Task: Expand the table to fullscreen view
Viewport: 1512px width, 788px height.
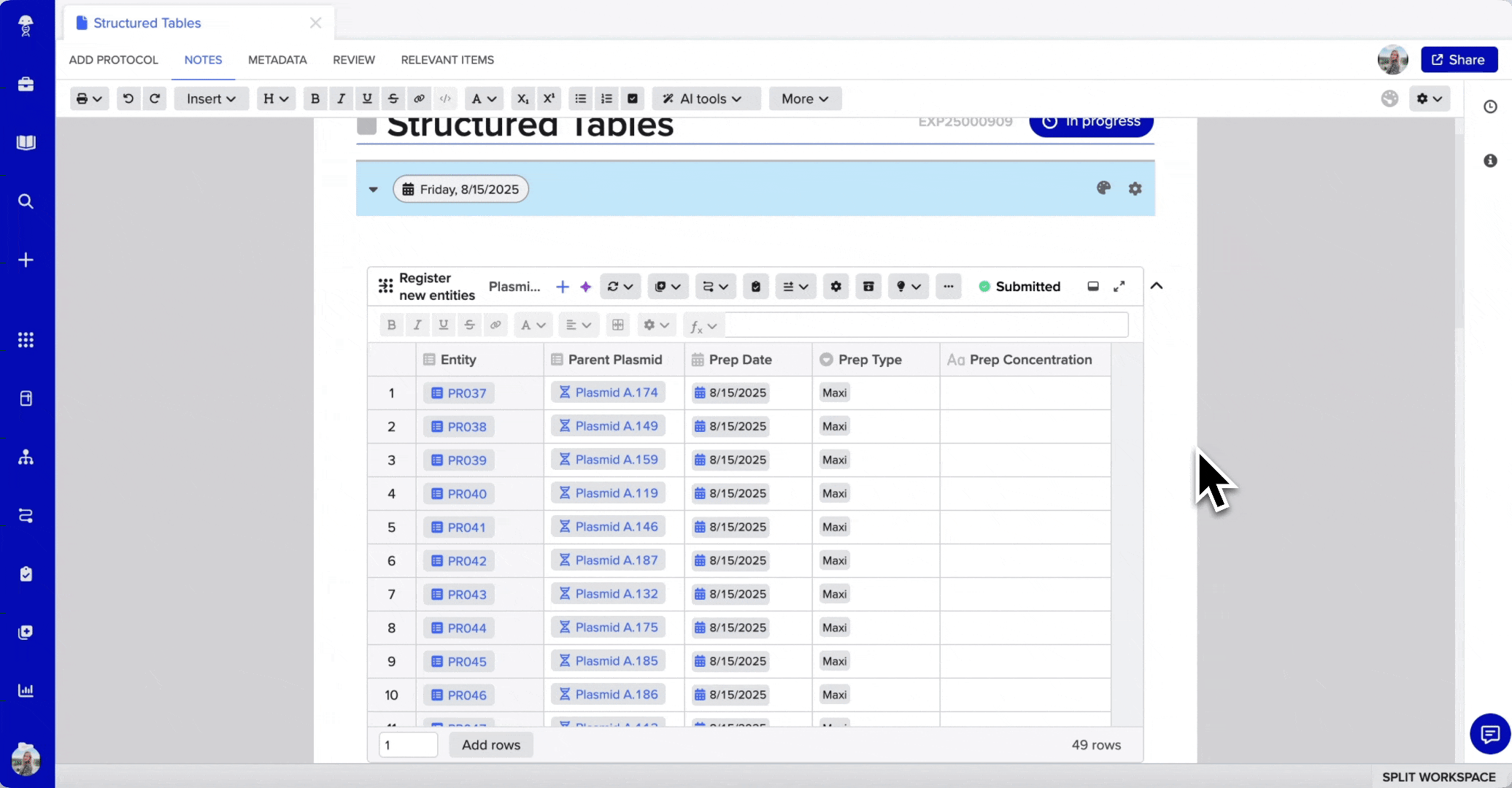Action: (1119, 286)
